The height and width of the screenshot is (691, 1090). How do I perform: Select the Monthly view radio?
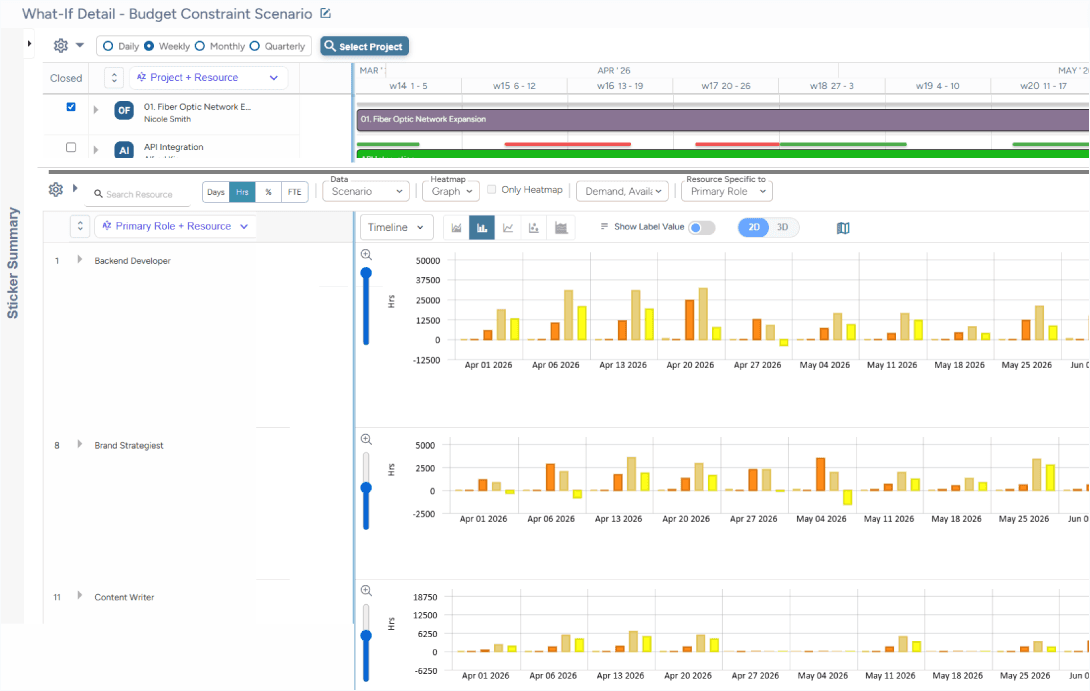(x=200, y=46)
